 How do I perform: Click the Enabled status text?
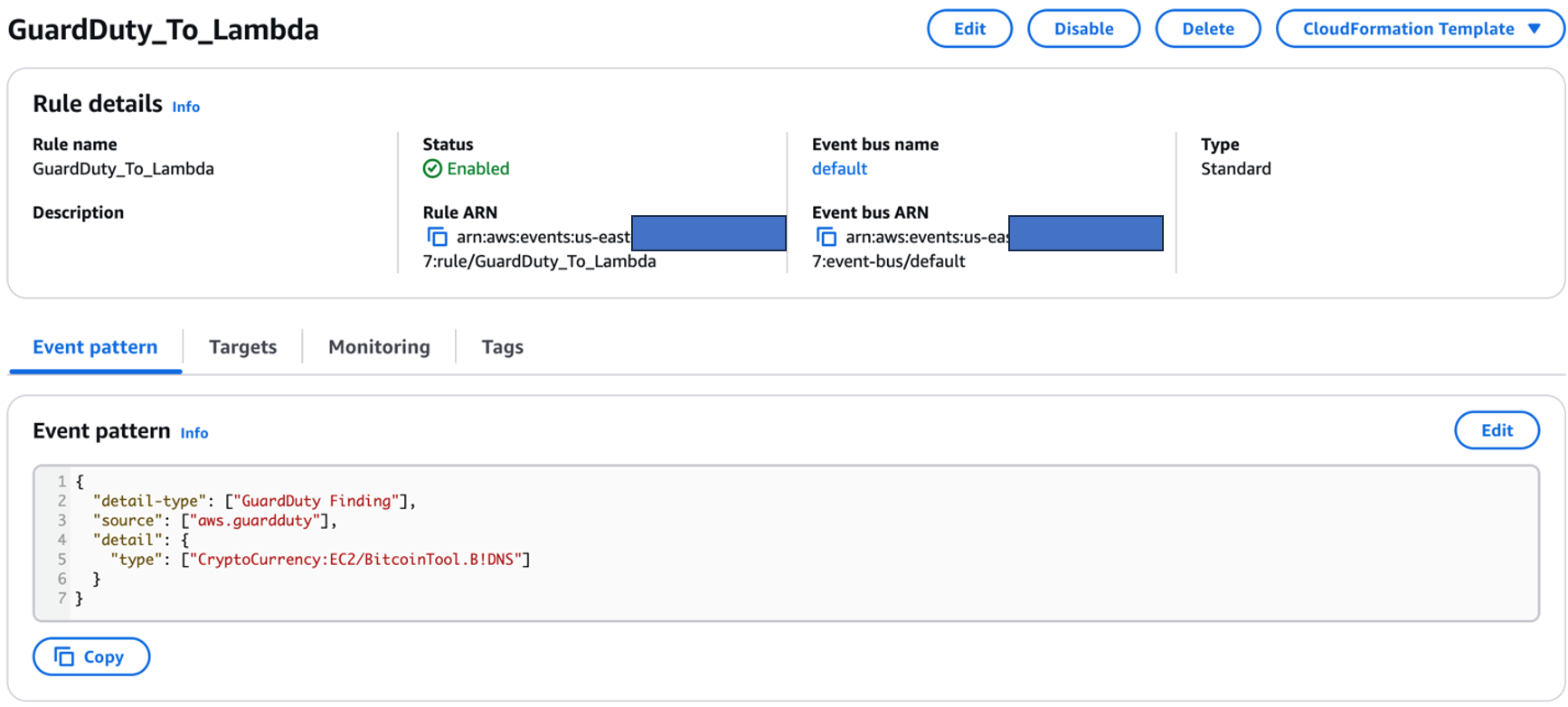point(478,169)
